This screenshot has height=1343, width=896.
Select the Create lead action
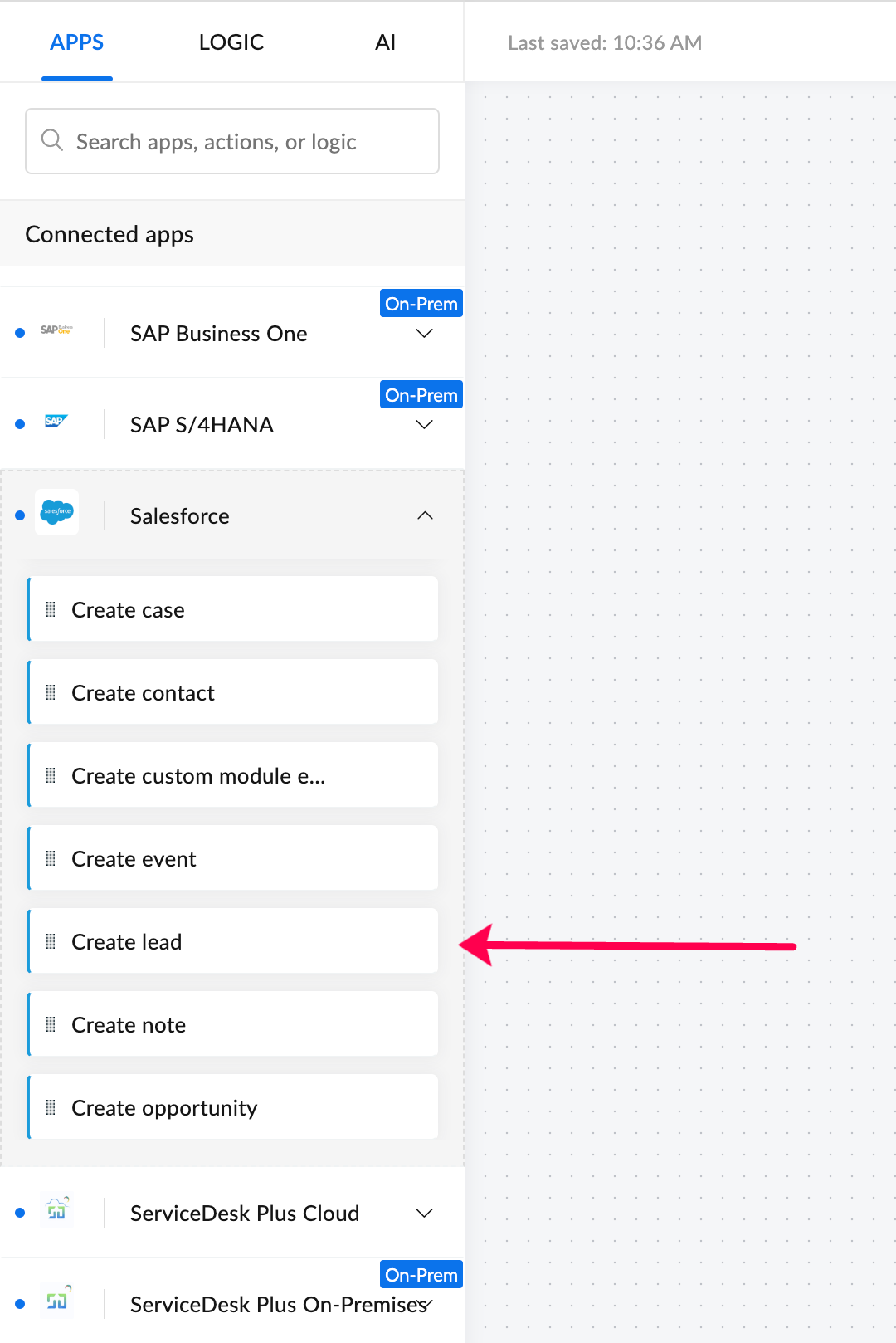click(x=233, y=941)
